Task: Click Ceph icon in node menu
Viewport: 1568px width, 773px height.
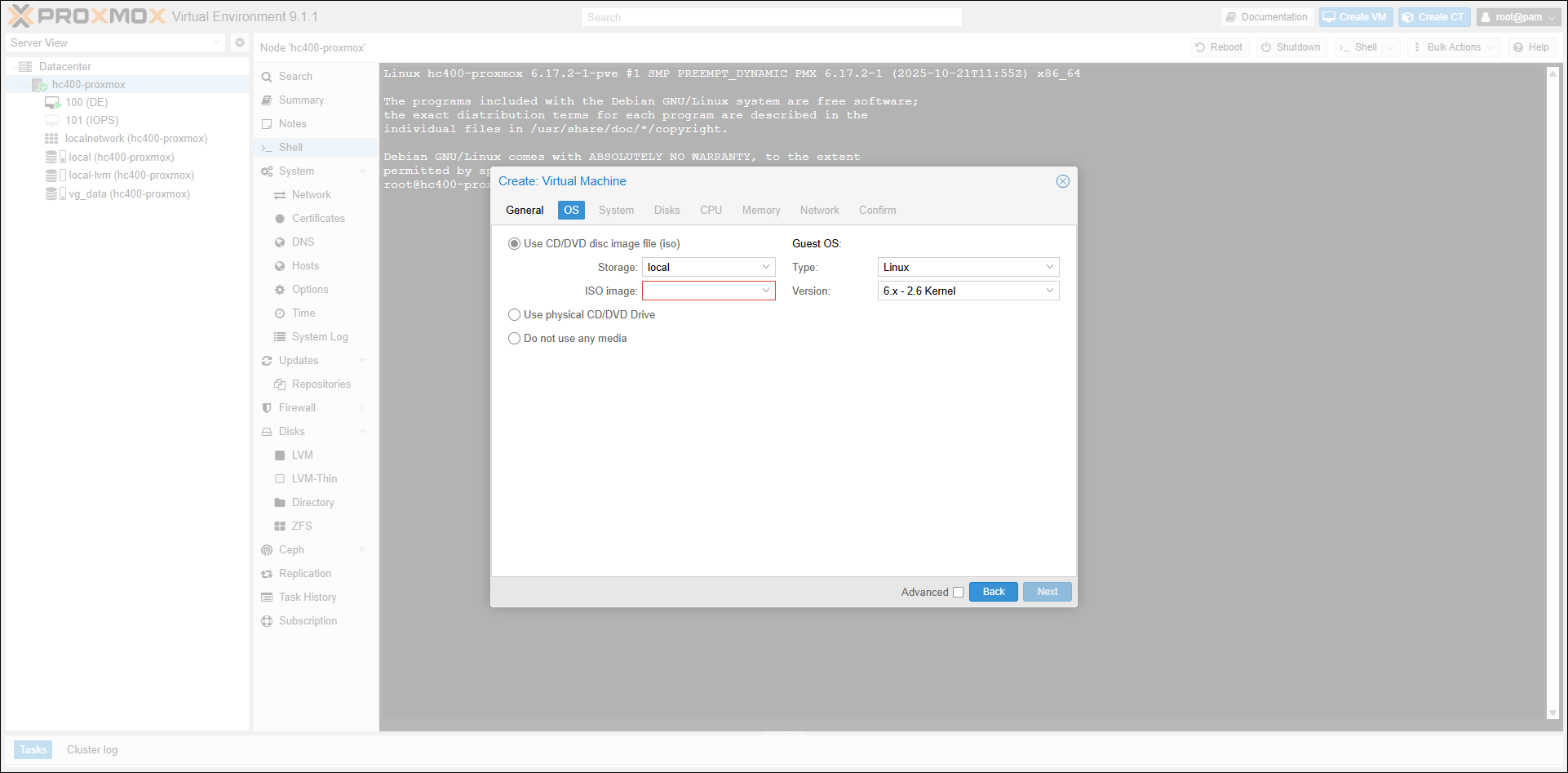Action: 267,550
